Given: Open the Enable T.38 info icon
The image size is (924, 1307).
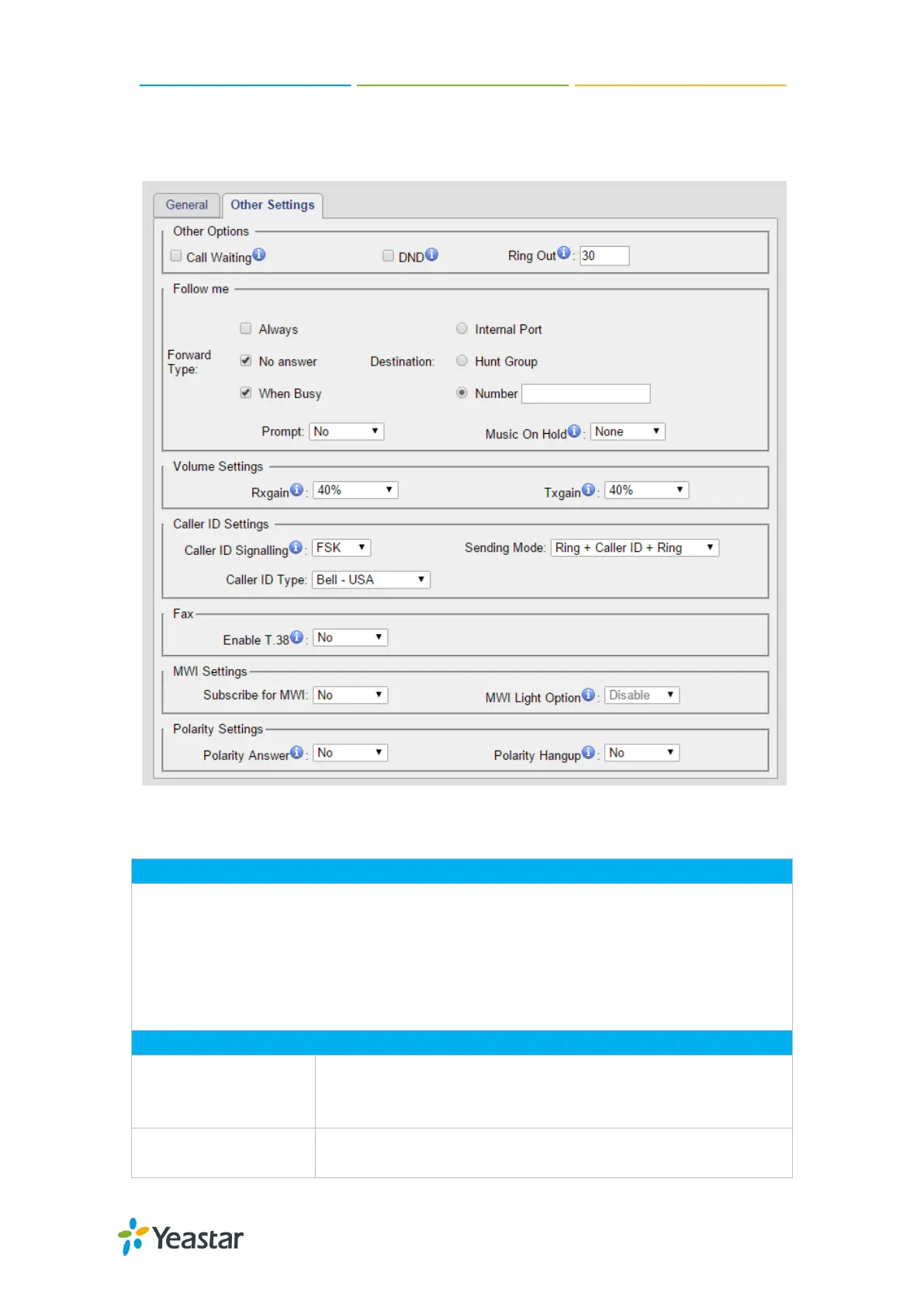Looking at the screenshot, I should pyautogui.click(x=296, y=637).
